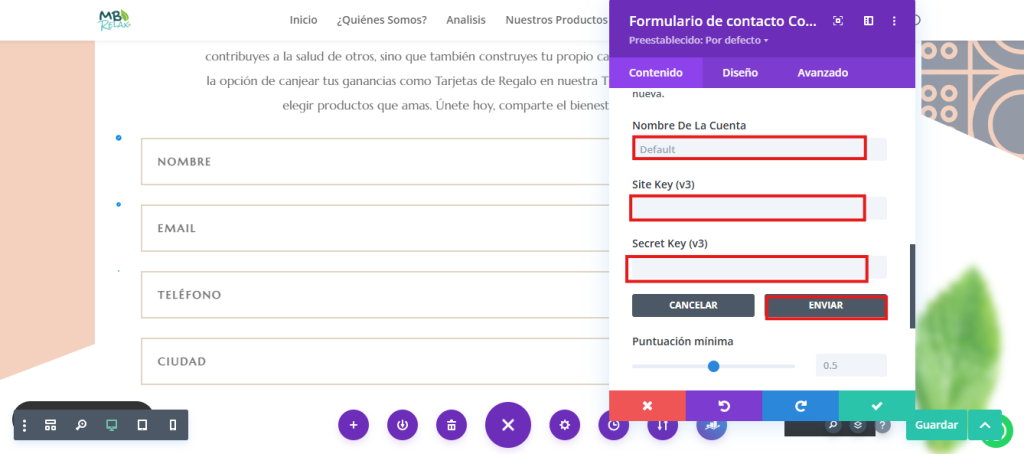Undo with the purple undo arrow button
Image resolution: width=1024 pixels, height=454 pixels.
point(724,406)
